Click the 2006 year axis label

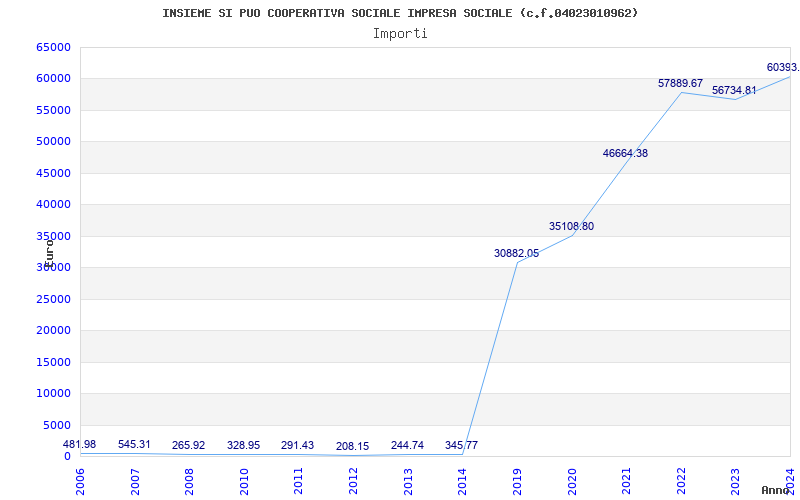click(x=81, y=481)
